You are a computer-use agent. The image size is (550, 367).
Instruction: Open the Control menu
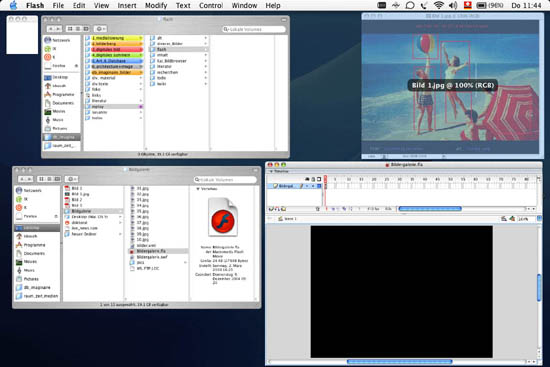click(211, 5)
